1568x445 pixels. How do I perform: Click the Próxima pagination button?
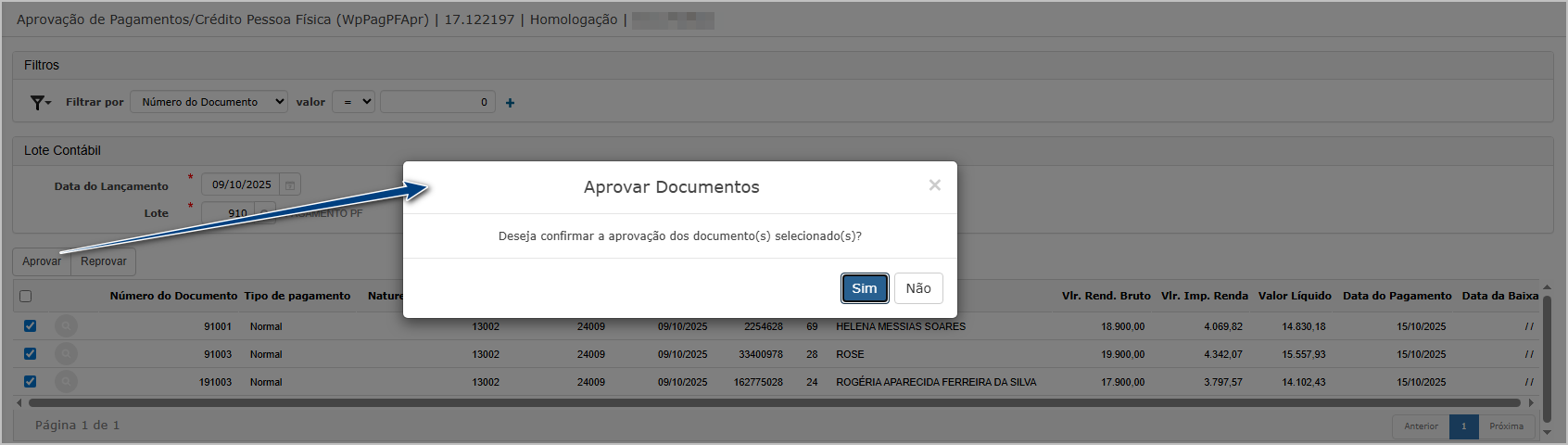pyautogui.click(x=1506, y=426)
